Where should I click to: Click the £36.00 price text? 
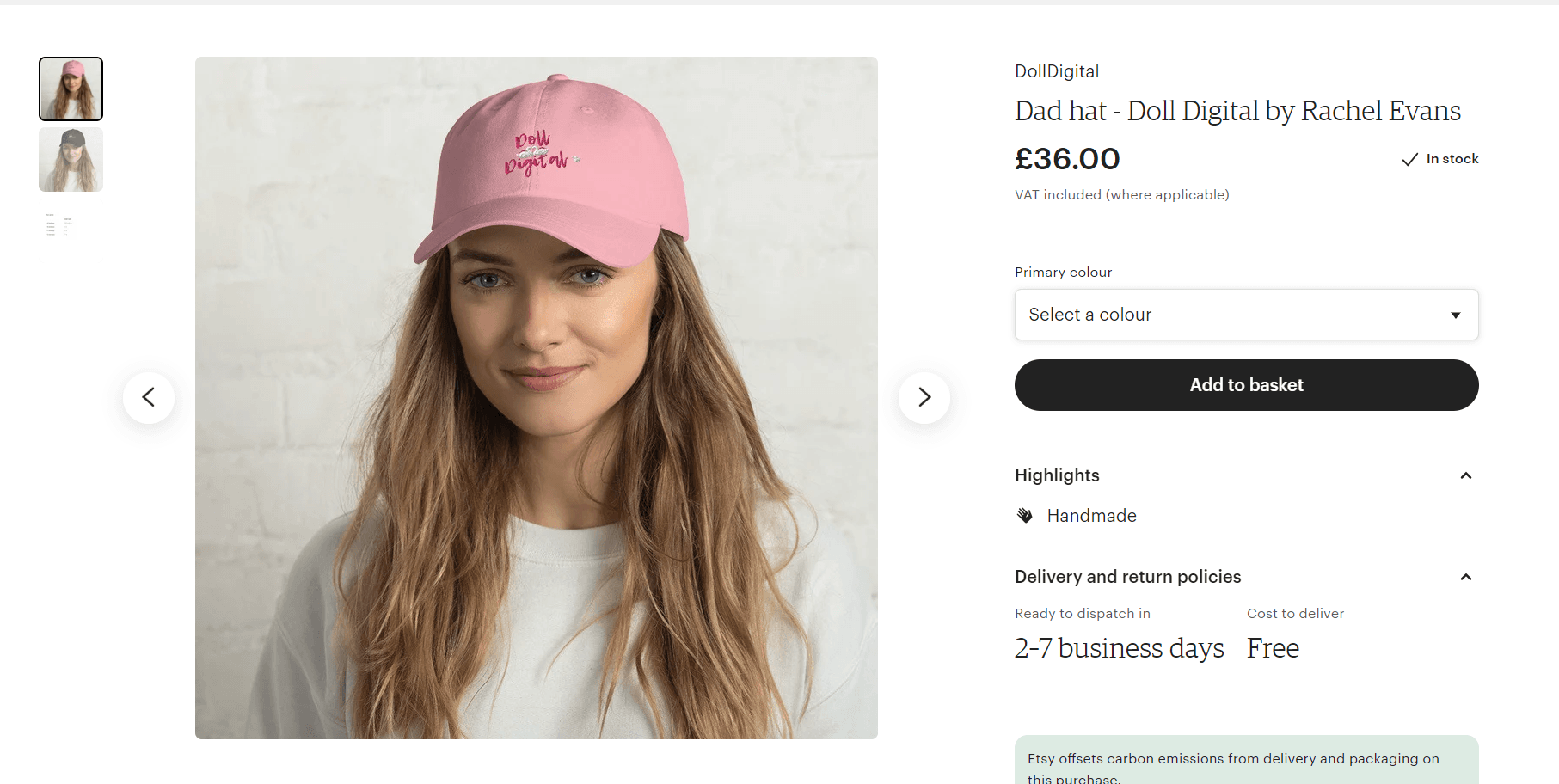coord(1067,159)
